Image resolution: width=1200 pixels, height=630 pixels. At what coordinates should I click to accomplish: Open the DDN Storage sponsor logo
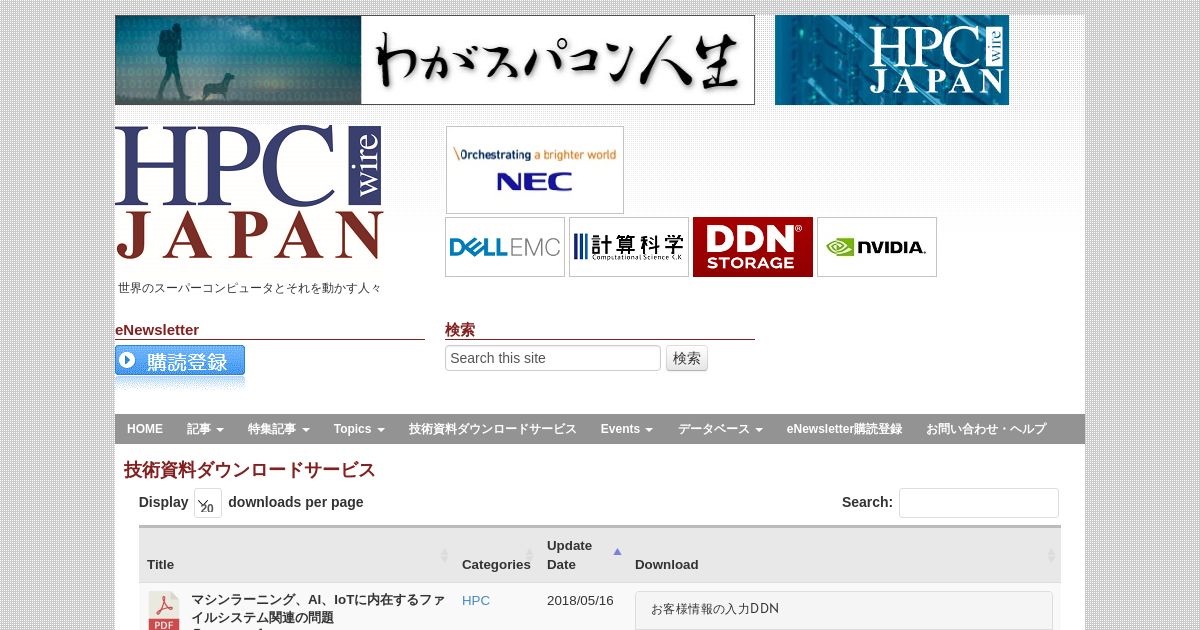(753, 247)
